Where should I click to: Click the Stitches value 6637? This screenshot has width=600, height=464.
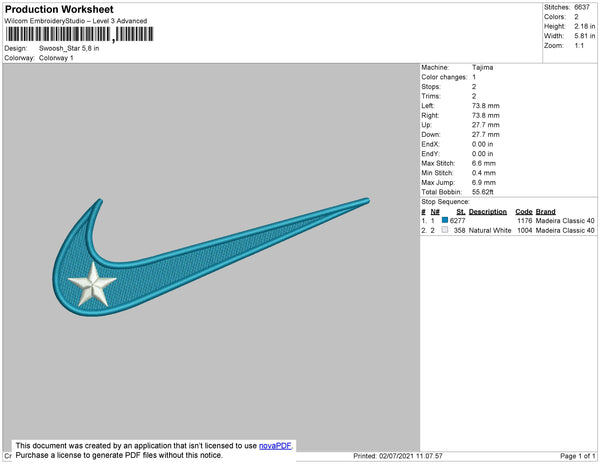point(582,7)
